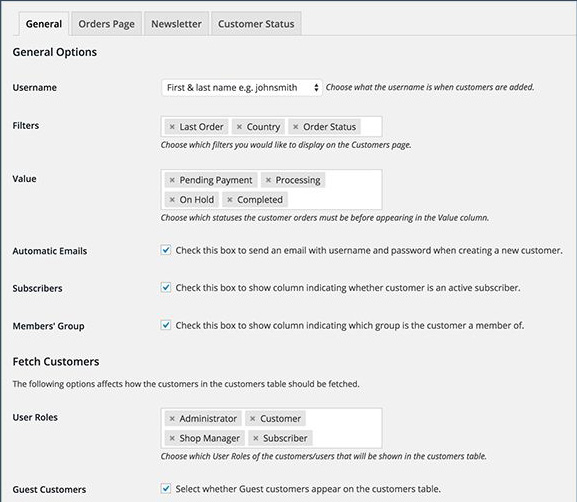Remove the Pending Payment status tag
This screenshot has width=577, height=502.
tap(172, 180)
